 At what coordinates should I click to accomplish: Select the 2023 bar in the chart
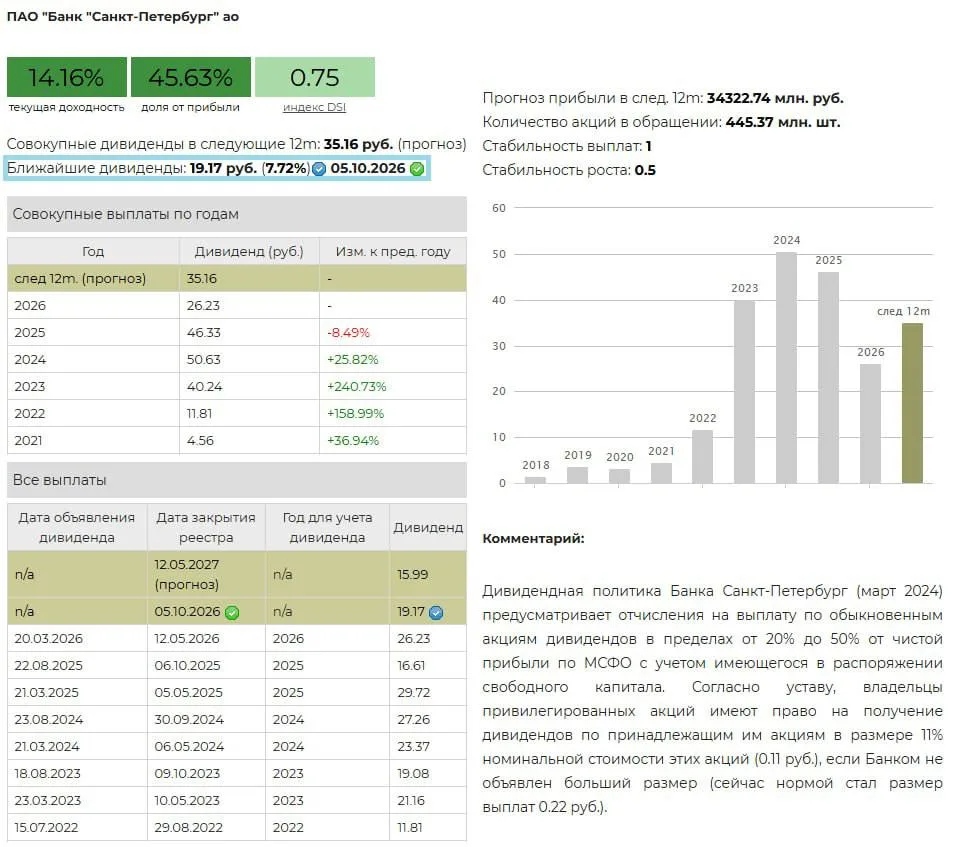(744, 392)
